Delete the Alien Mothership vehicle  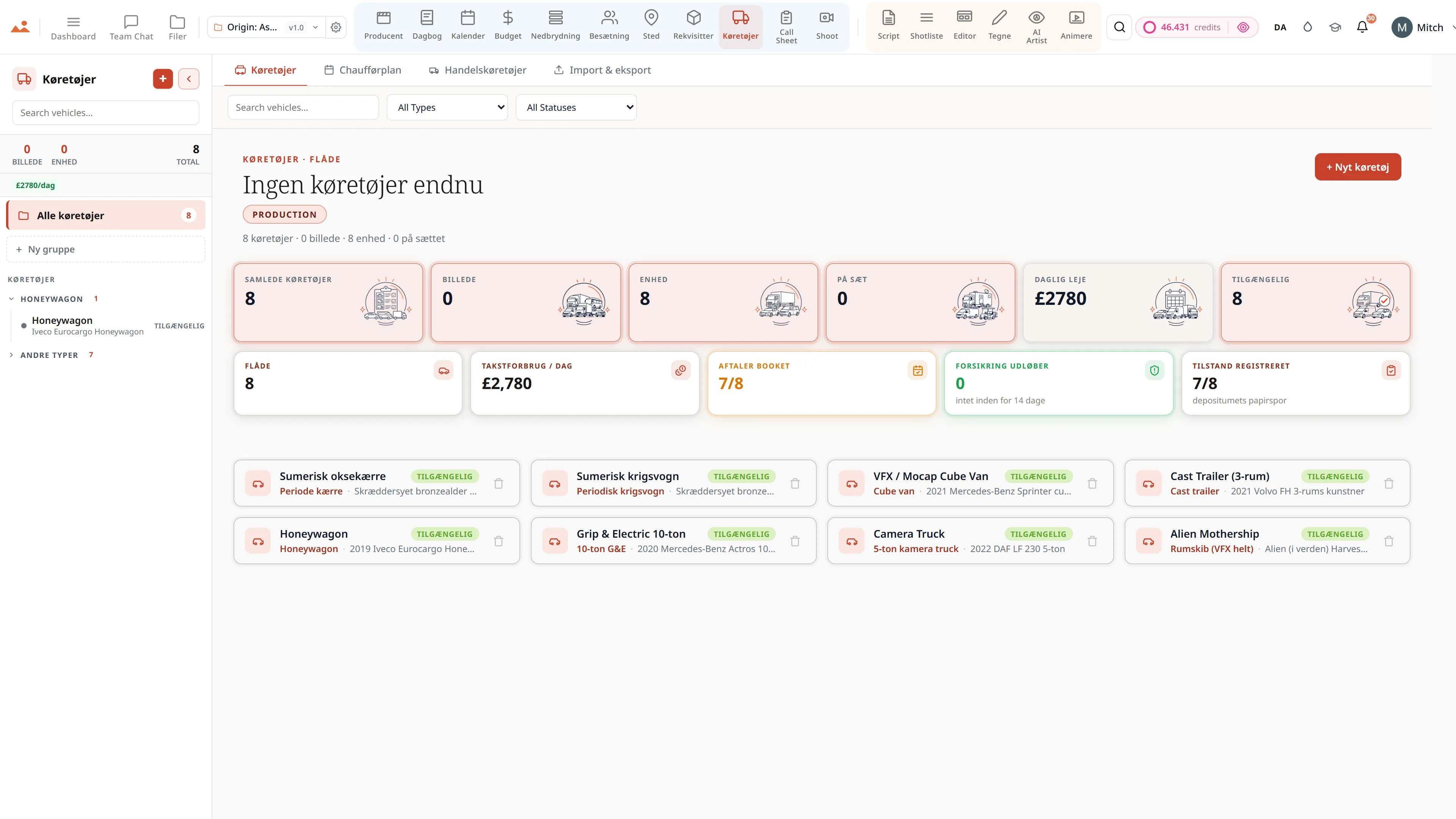(x=1389, y=541)
